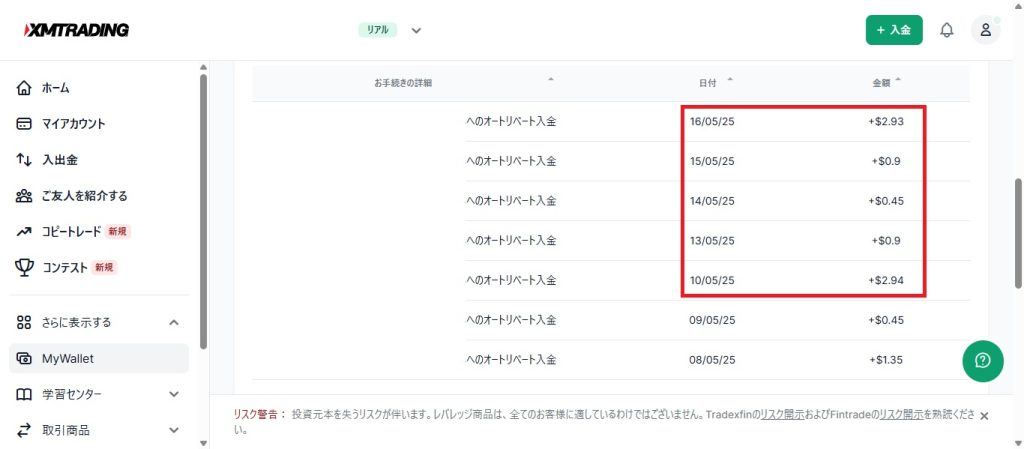Open コピートレード menu item
The height and width of the screenshot is (449, 1024).
(x=71, y=232)
